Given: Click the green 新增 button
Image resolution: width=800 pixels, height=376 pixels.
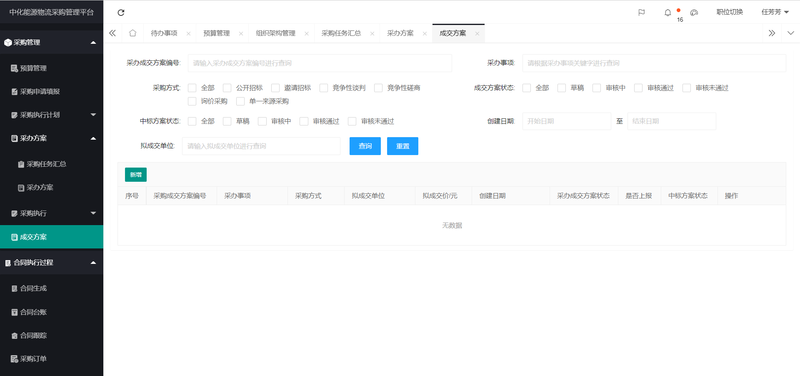Looking at the screenshot, I should click(x=136, y=174).
